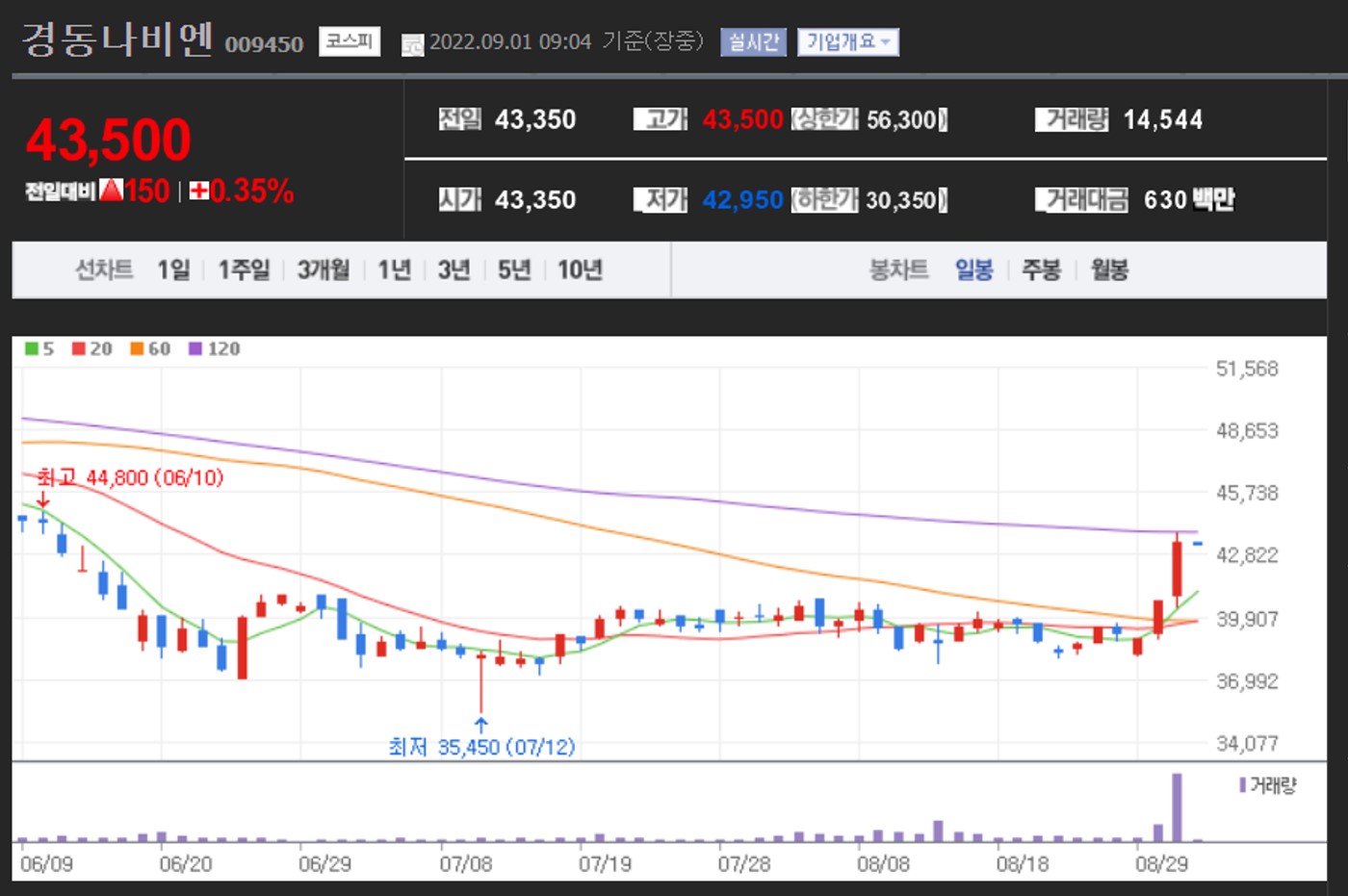Click the stock code 009450
Screen dimensions: 1348x896
click(x=264, y=44)
